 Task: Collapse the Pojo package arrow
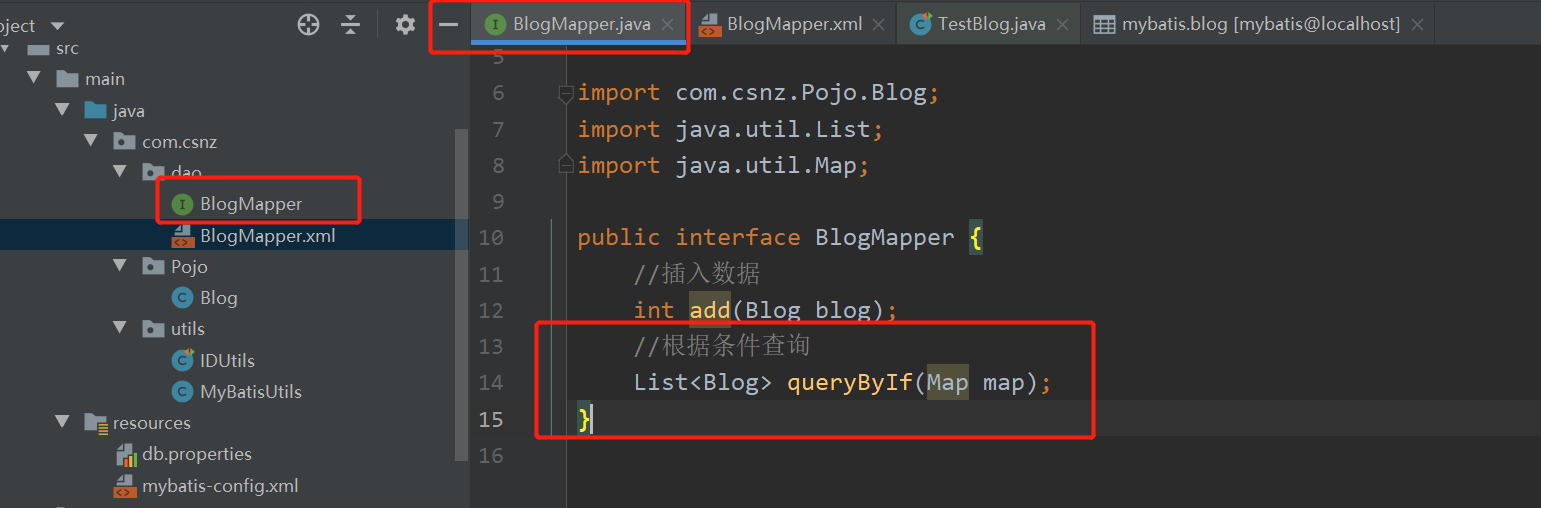(x=121, y=266)
